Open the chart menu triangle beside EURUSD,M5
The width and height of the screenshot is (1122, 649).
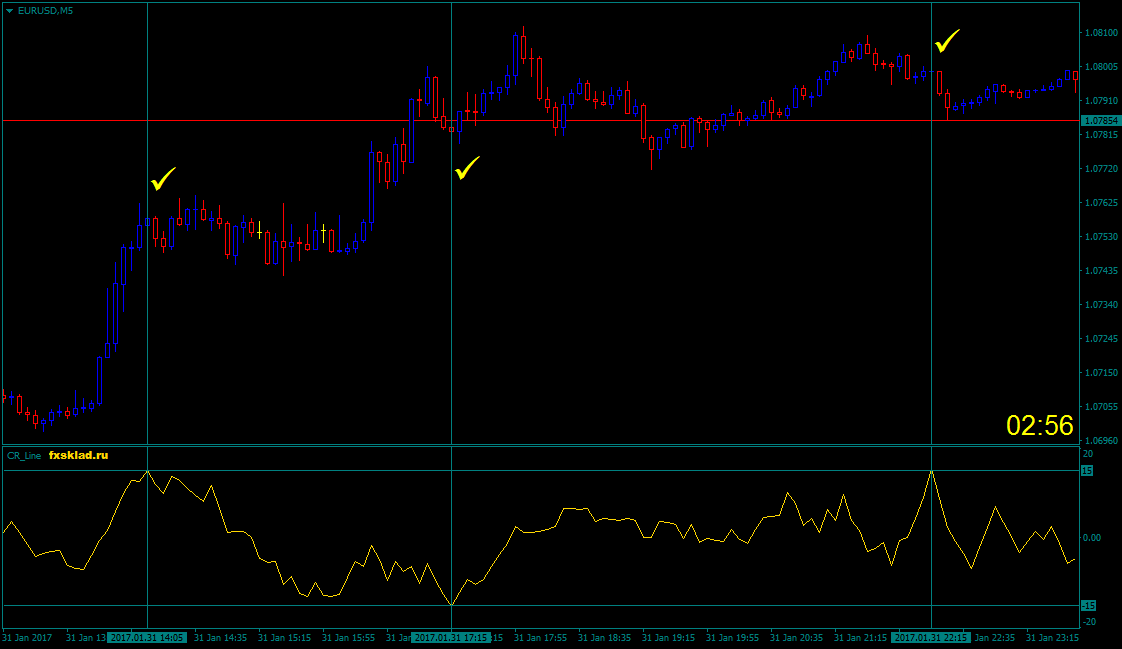point(9,11)
